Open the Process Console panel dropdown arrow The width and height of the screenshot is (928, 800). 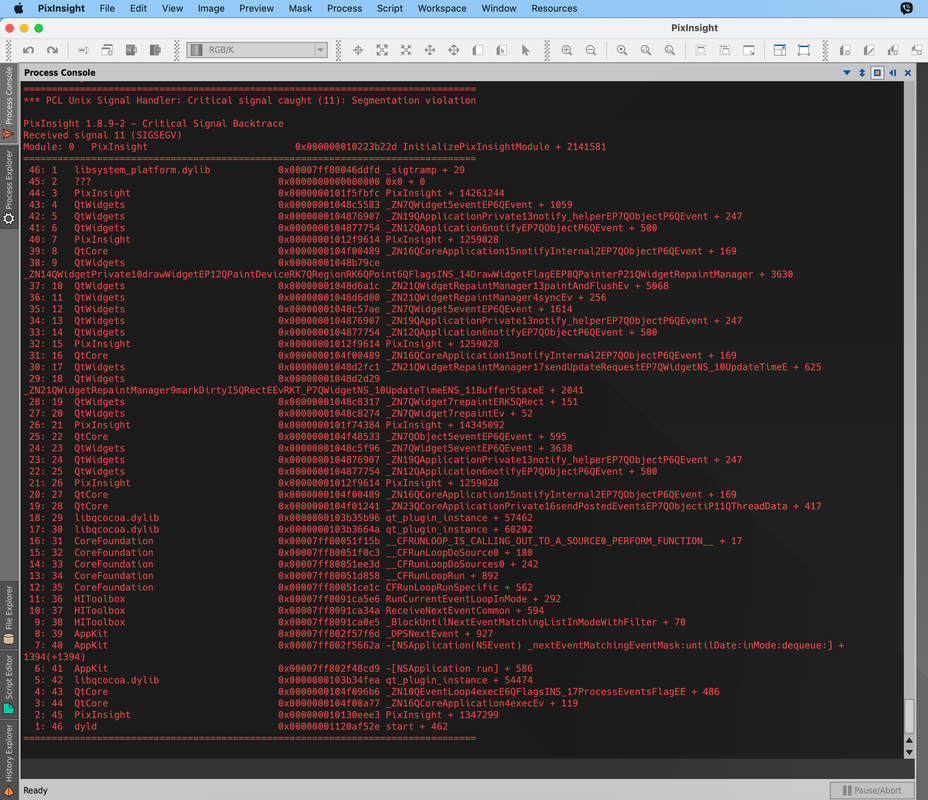[847, 73]
